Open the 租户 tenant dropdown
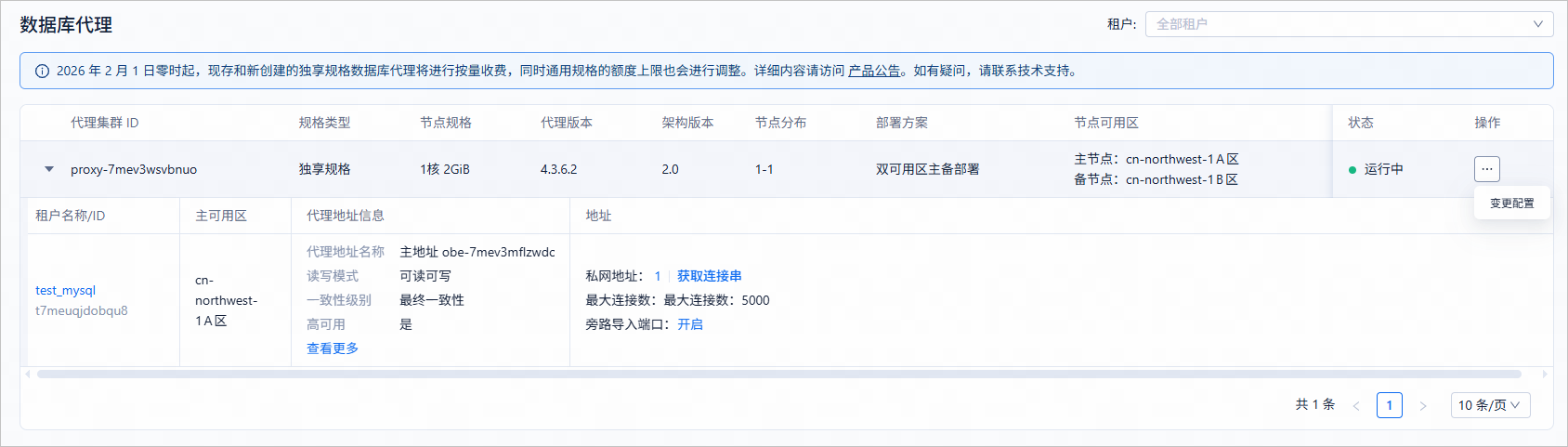Image resolution: width=1568 pixels, height=447 pixels. click(x=1349, y=24)
